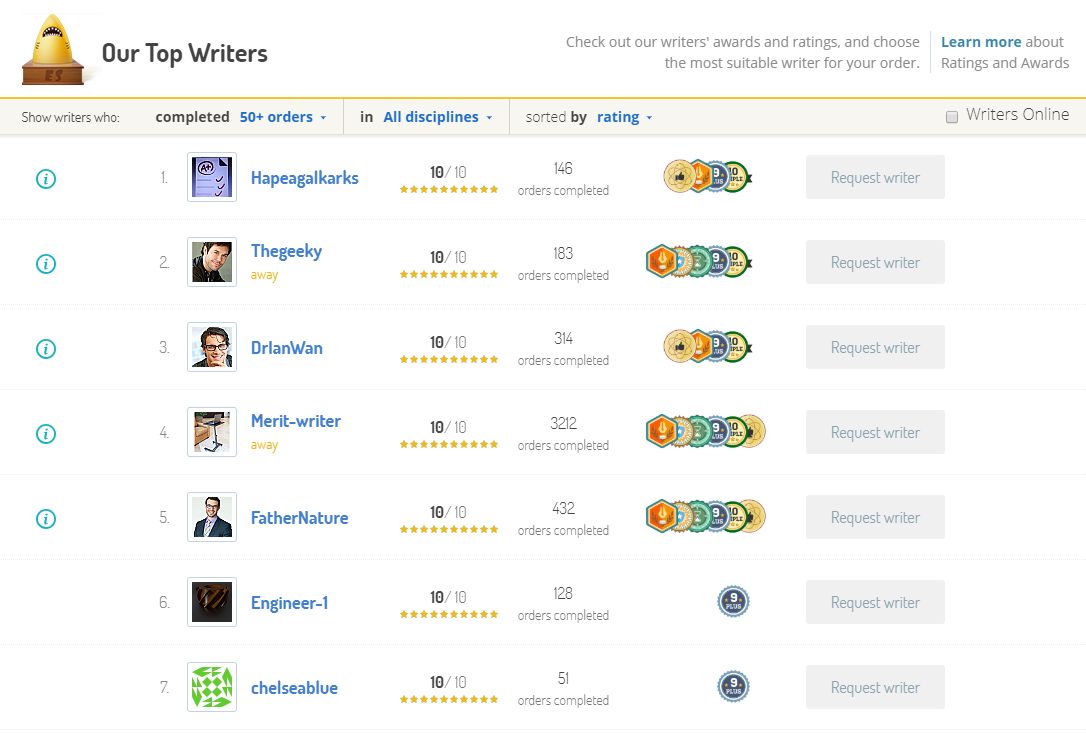Click the info icon on Merit-writer row

pyautogui.click(x=46, y=434)
